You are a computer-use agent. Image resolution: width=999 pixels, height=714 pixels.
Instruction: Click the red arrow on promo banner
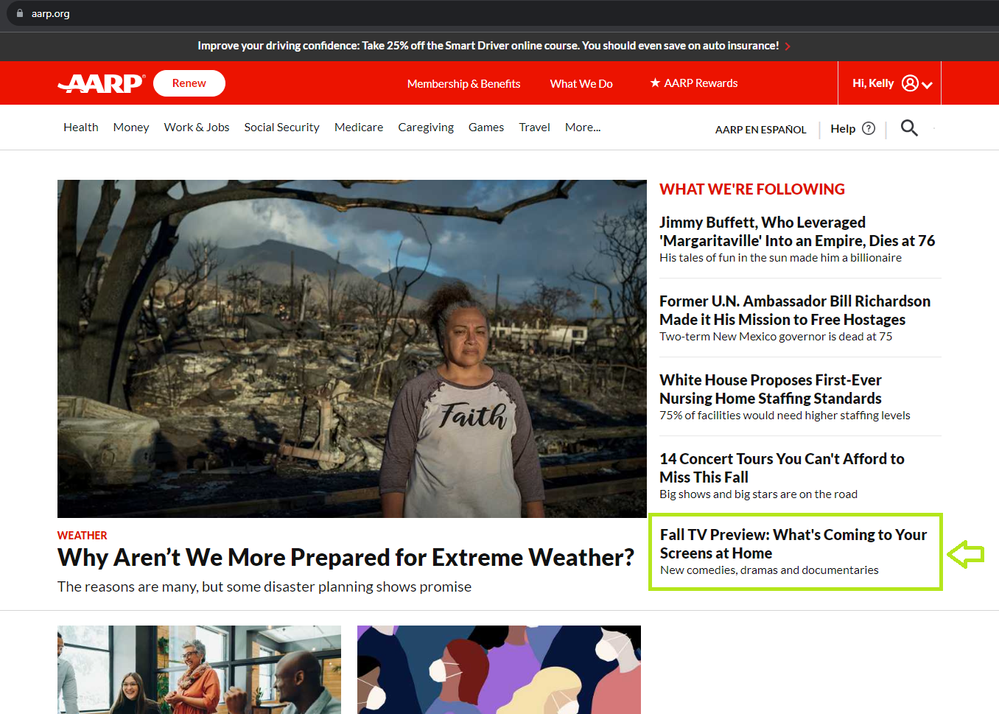pyautogui.click(x=787, y=46)
